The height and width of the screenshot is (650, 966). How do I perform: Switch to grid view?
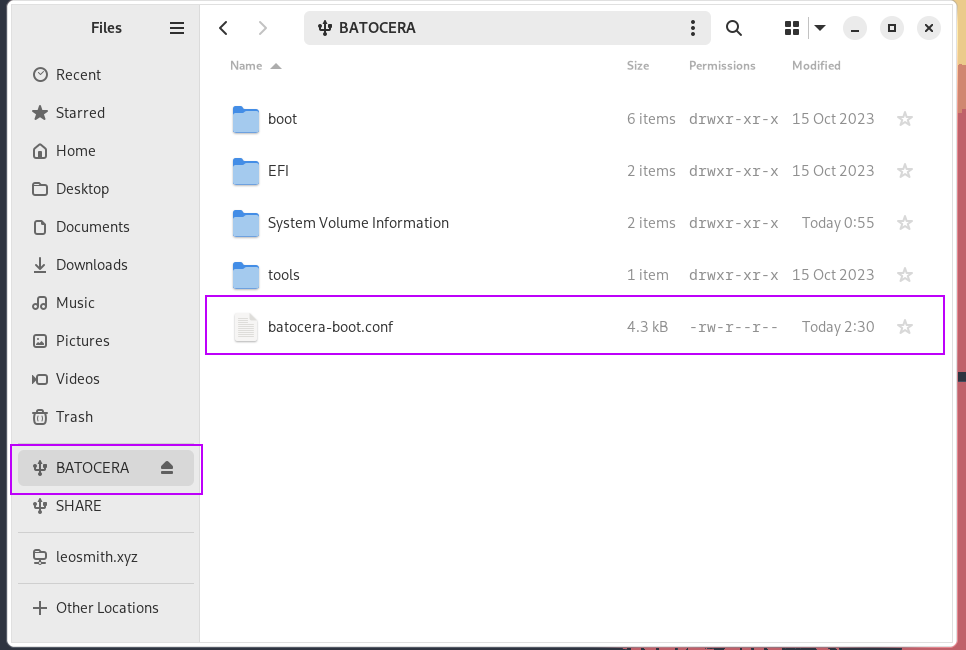coord(792,28)
